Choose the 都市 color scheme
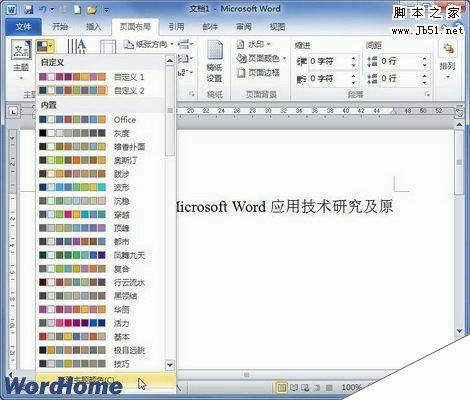Image resolution: width=470 pixels, height=400 pixels. click(x=100, y=242)
